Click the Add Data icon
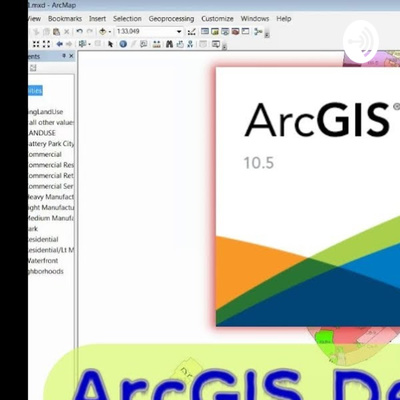The height and width of the screenshot is (400, 400). (103, 32)
